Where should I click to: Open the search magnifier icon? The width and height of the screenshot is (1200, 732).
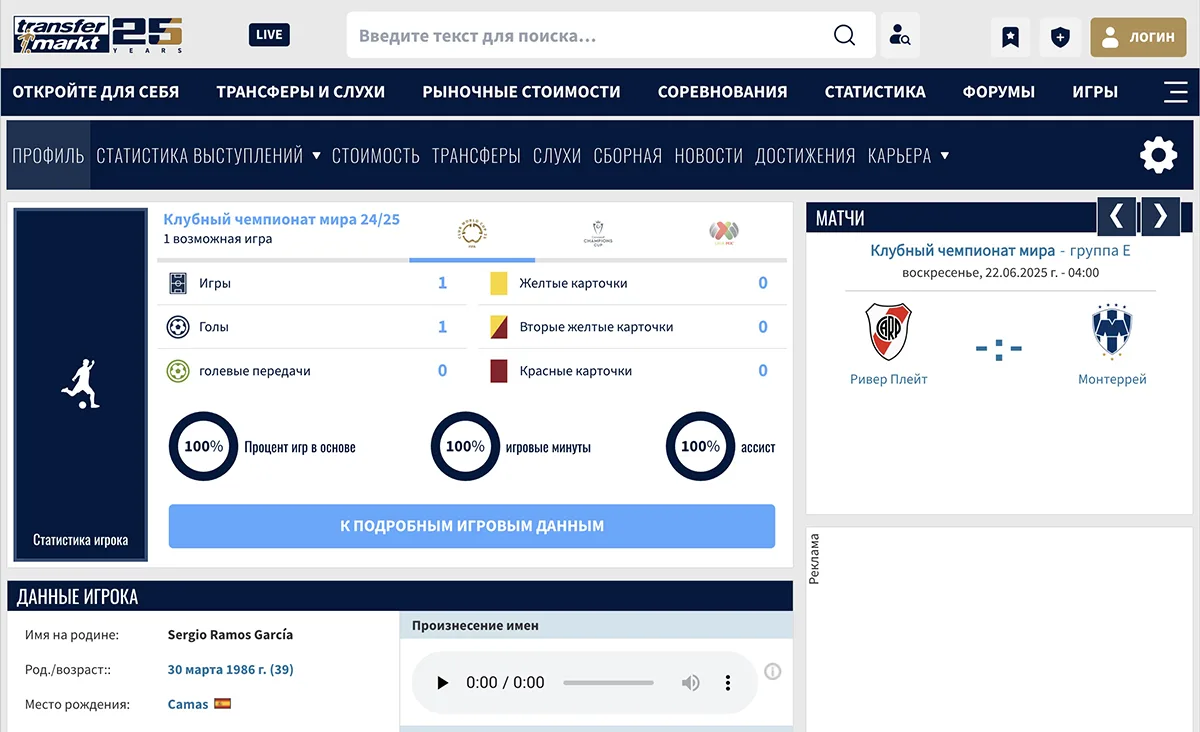click(x=844, y=35)
